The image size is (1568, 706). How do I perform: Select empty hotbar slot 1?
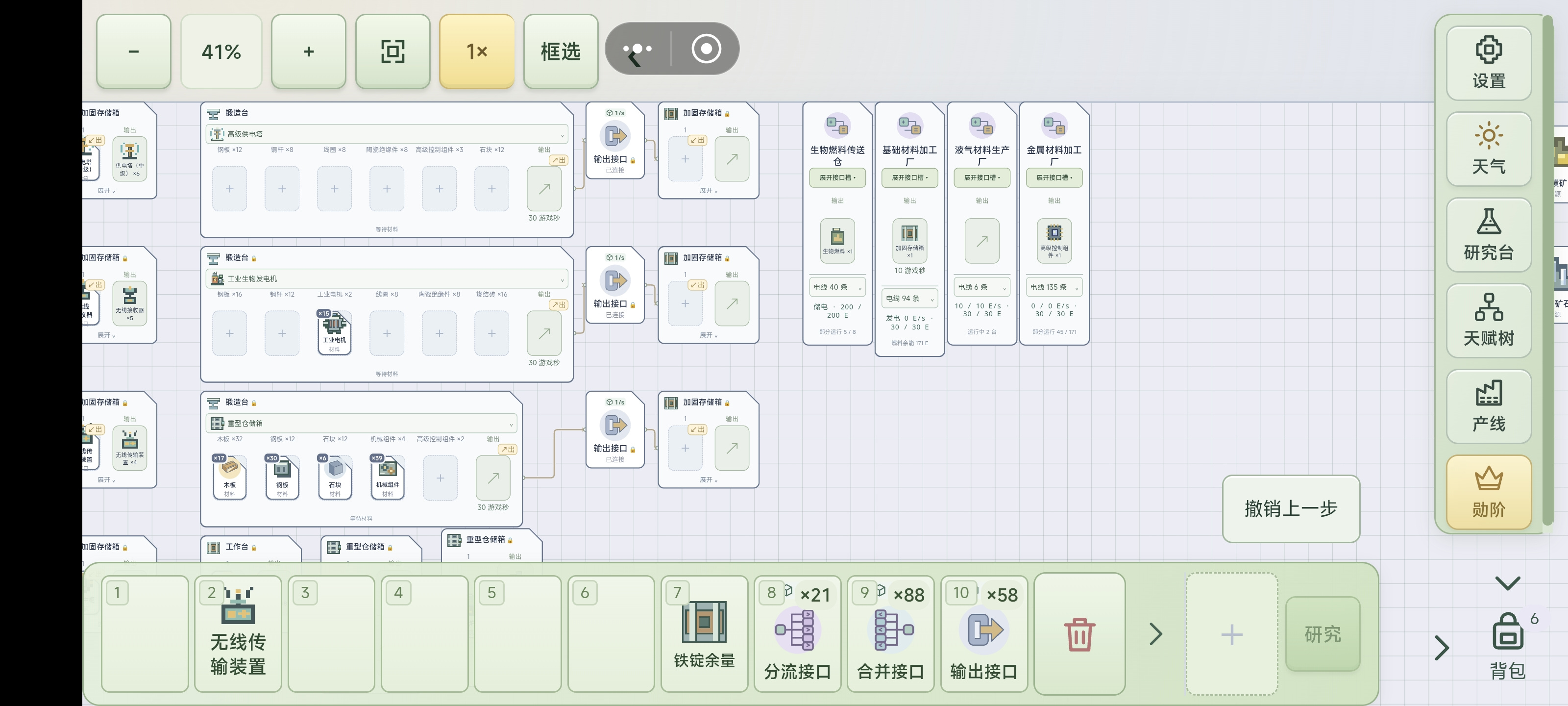[x=145, y=633]
